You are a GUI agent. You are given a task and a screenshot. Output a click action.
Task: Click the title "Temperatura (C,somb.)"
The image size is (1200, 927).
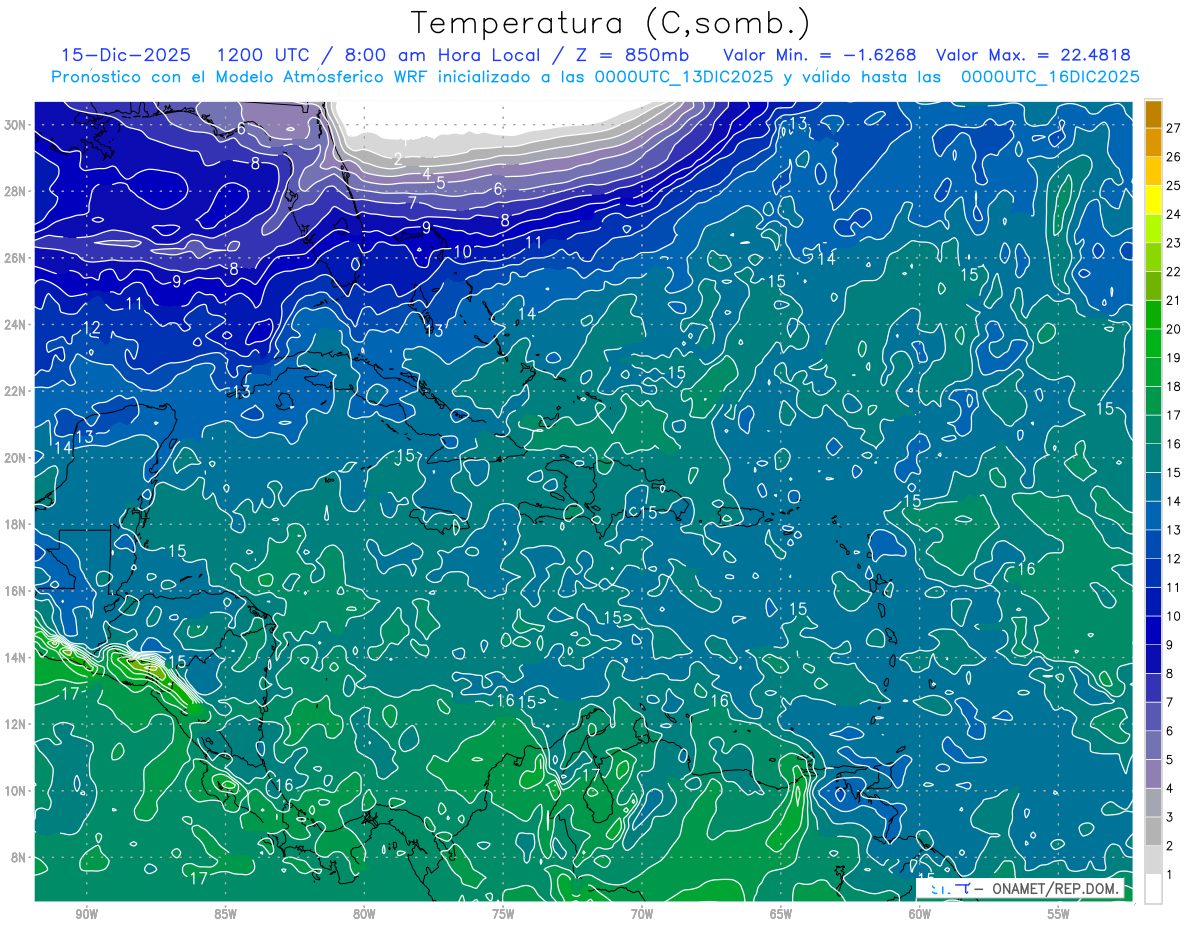coord(610,24)
